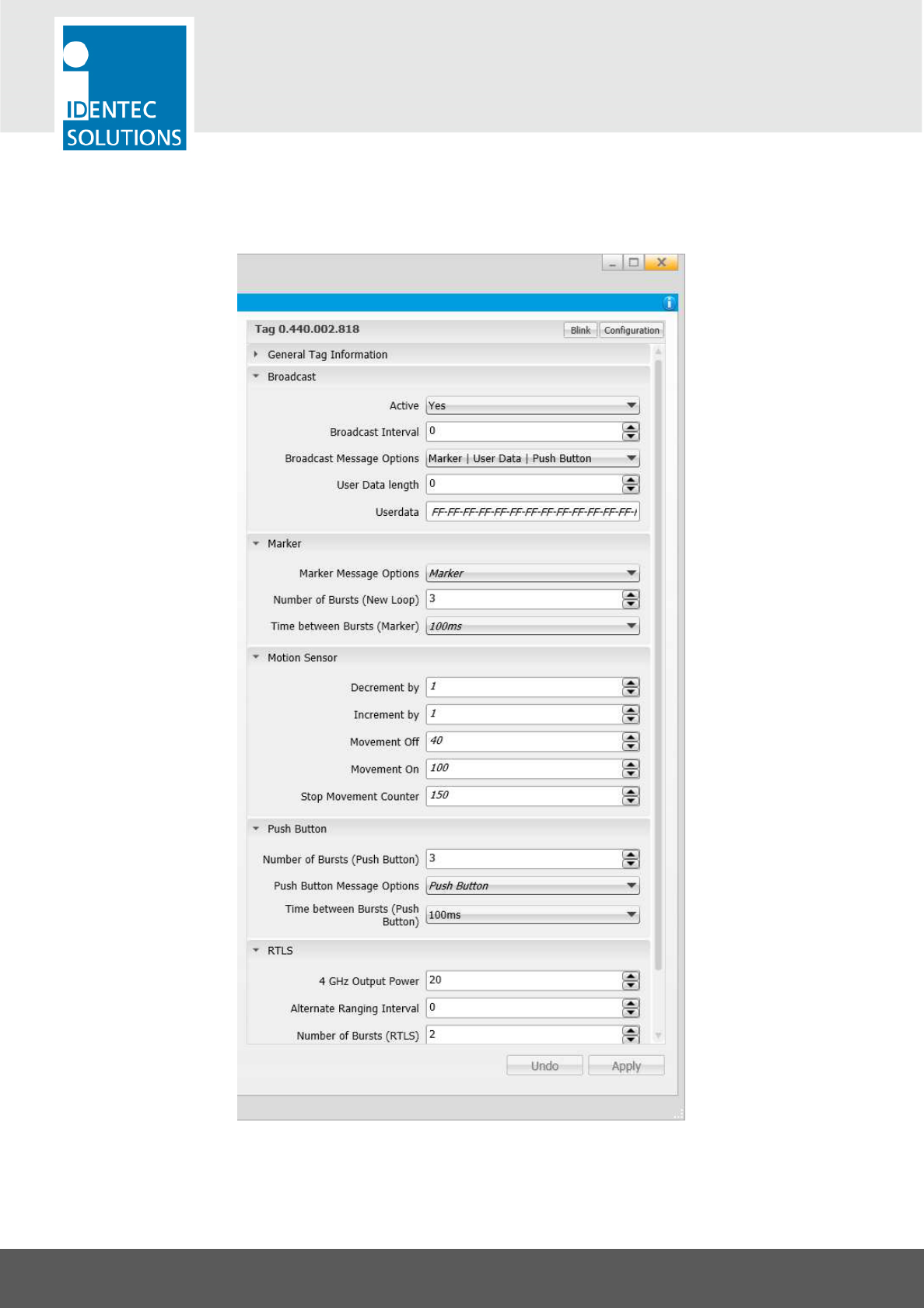924x1308 pixels.
Task: Increase the 4 GHz Output Power
Action: [x=631, y=976]
